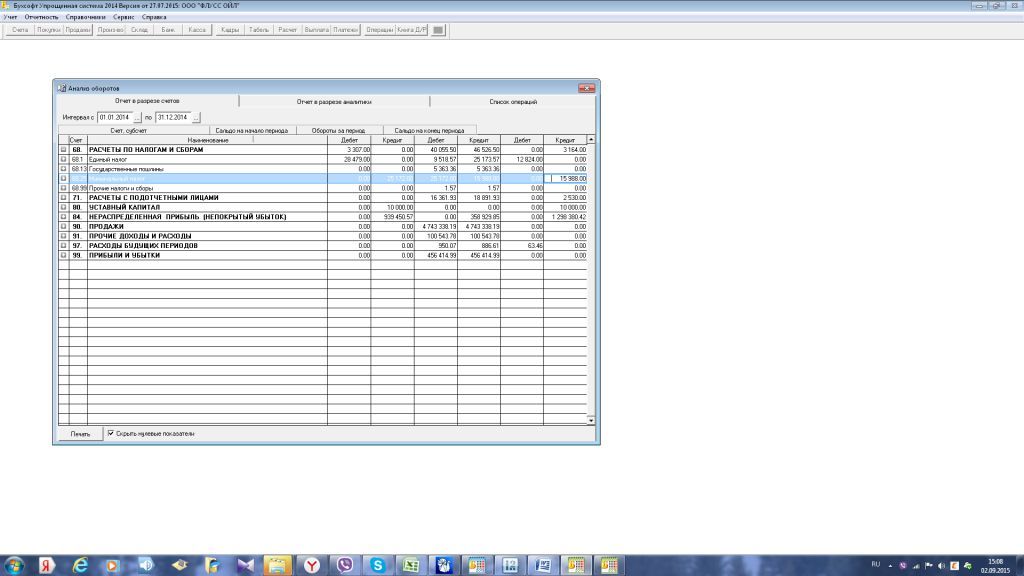1024x576 pixels.
Task: Tick the checkbox for account 90 ПРОДАЖИ
Action: point(63,226)
